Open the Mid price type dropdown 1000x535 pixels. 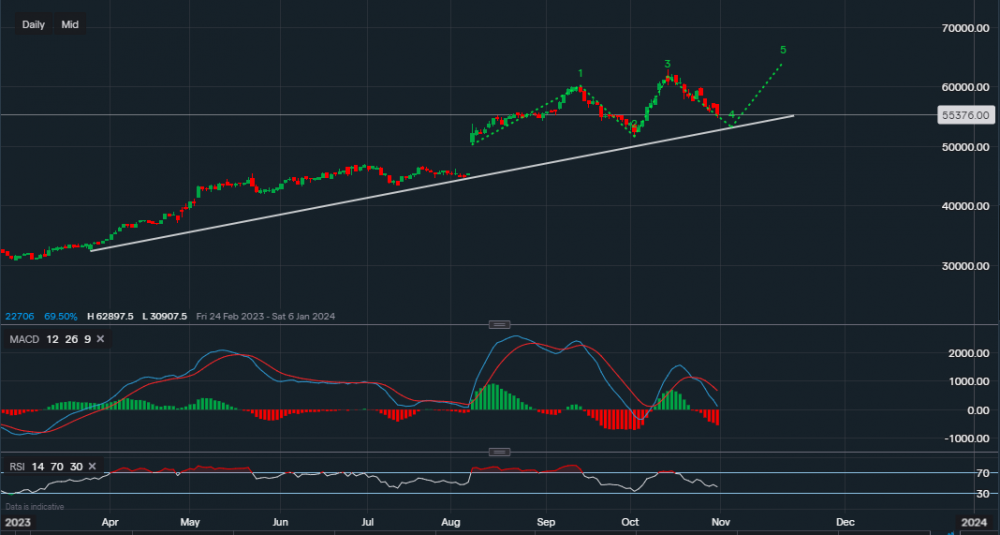tap(70, 25)
